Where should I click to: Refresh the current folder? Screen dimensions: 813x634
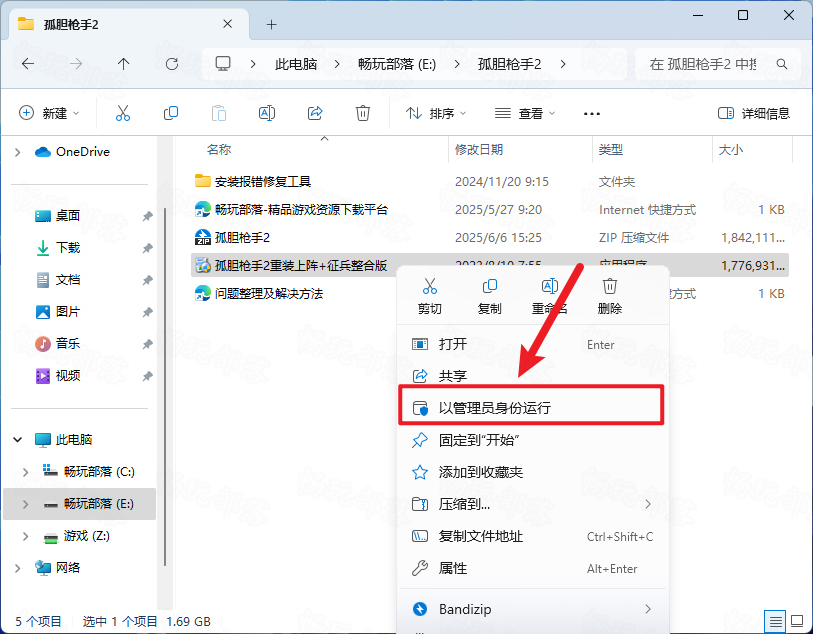172,64
